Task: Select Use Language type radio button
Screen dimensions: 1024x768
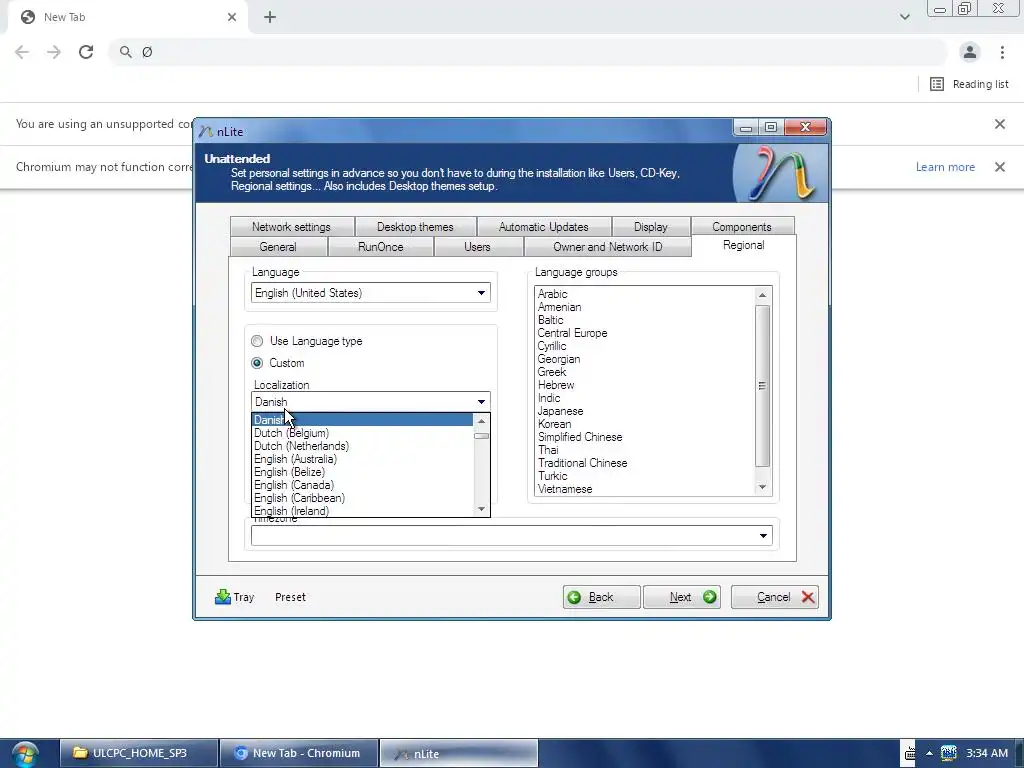Action: (257, 341)
